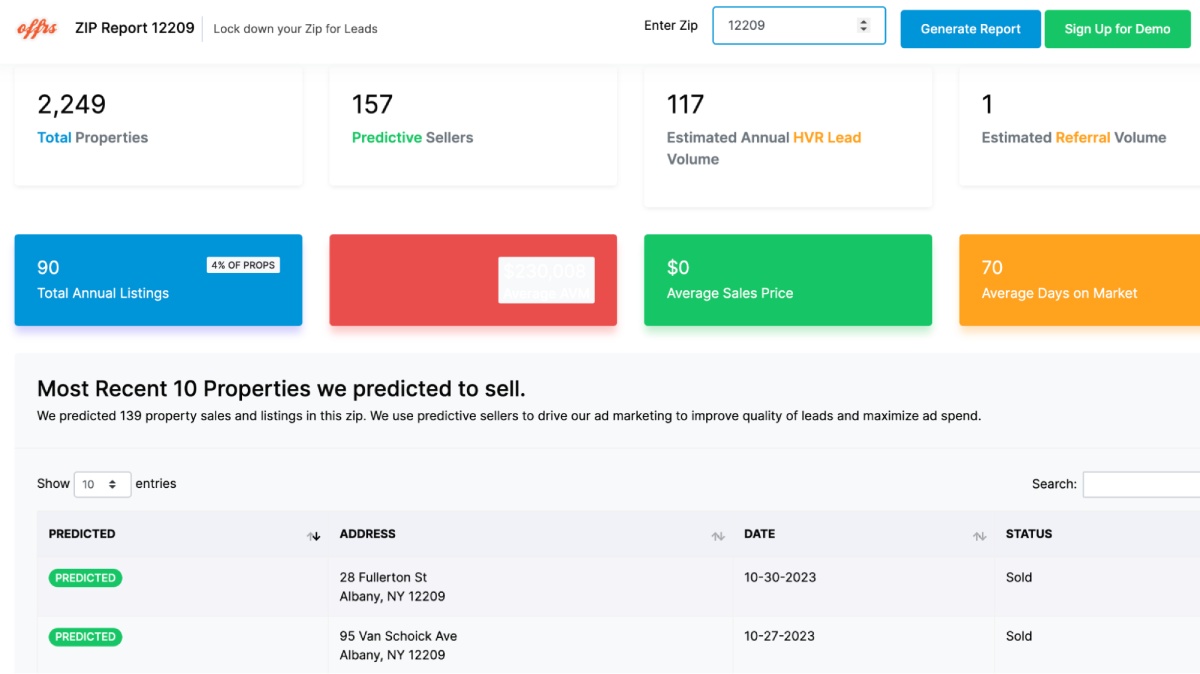Select the Predictive Sellers stat card
Image resolution: width=1200 pixels, height=674 pixels.
473,125
